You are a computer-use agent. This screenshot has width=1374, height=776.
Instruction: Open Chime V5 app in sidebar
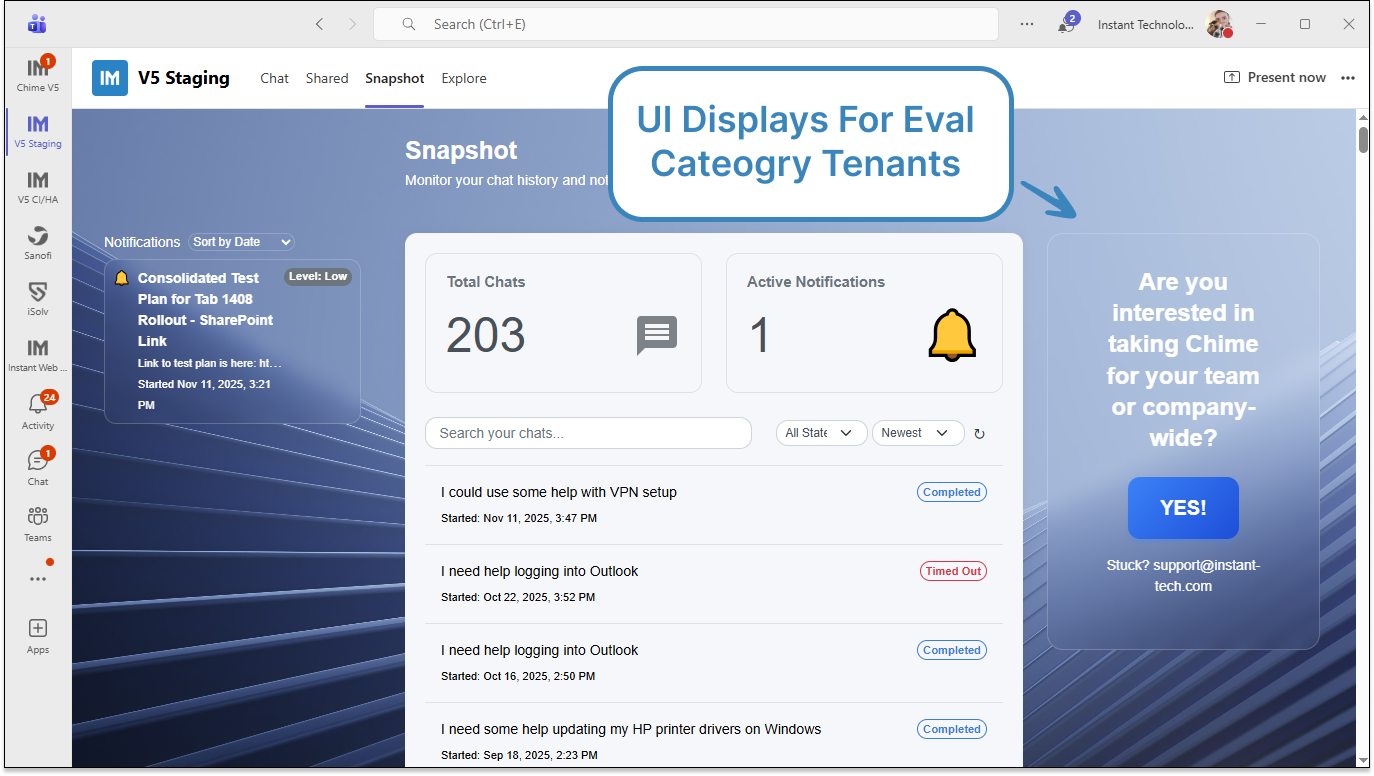click(x=38, y=73)
